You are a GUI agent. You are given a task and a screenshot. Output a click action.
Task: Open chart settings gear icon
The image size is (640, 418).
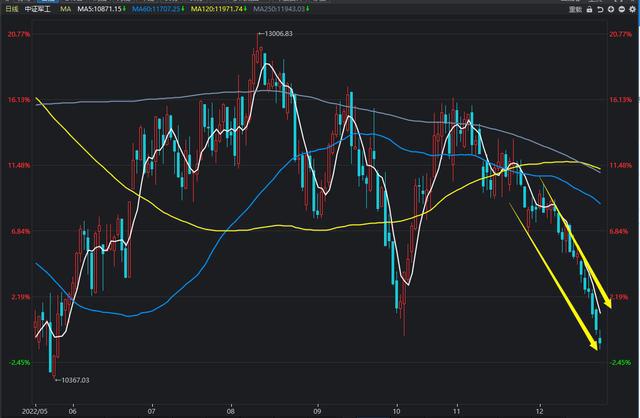(x=633, y=9)
